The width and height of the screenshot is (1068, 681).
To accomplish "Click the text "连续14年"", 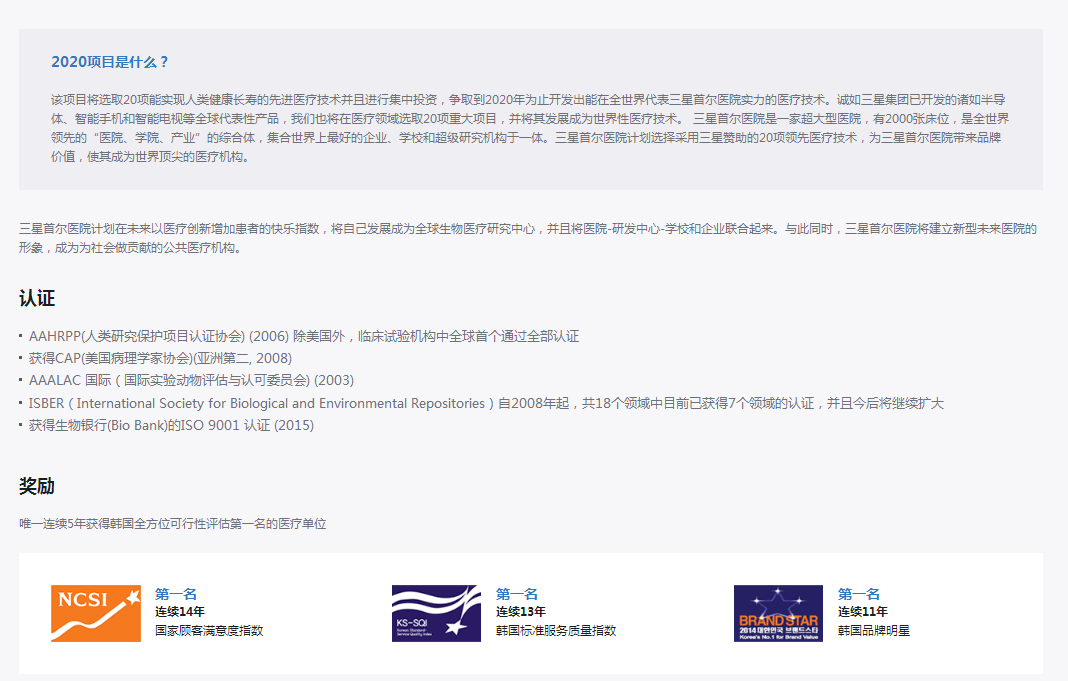I will [x=180, y=612].
